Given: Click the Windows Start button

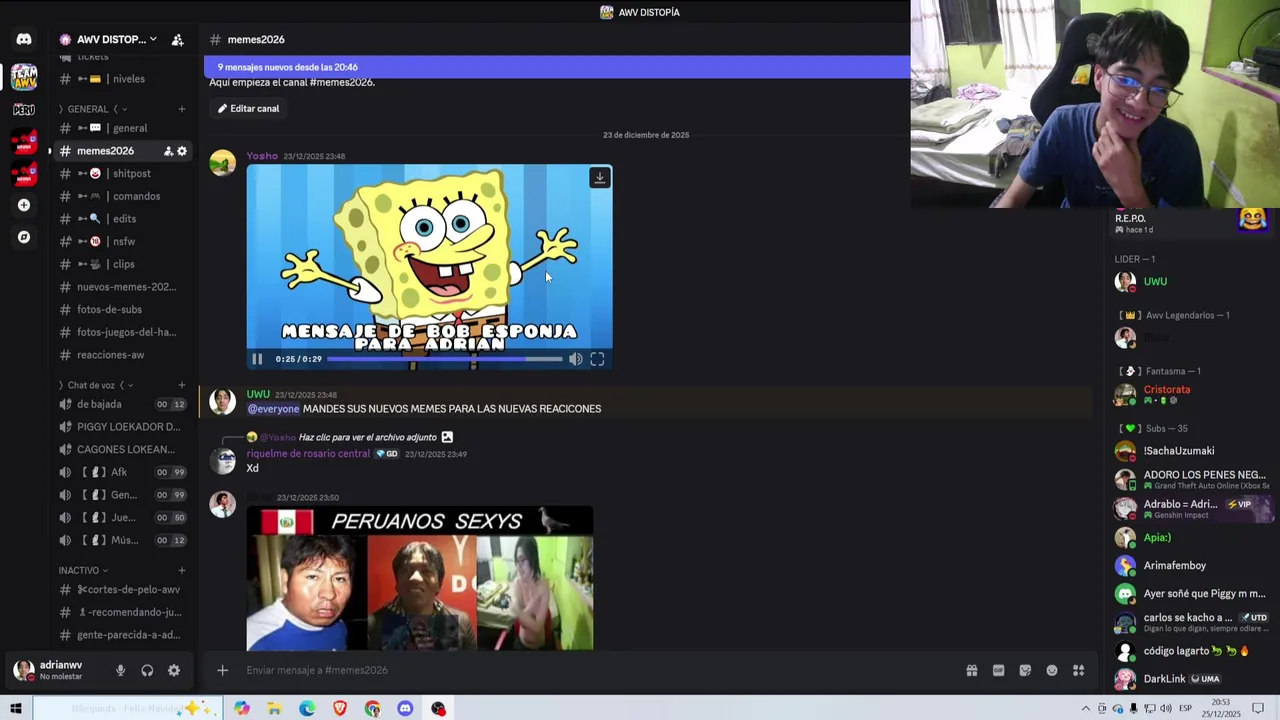Looking at the screenshot, I should tap(15, 708).
